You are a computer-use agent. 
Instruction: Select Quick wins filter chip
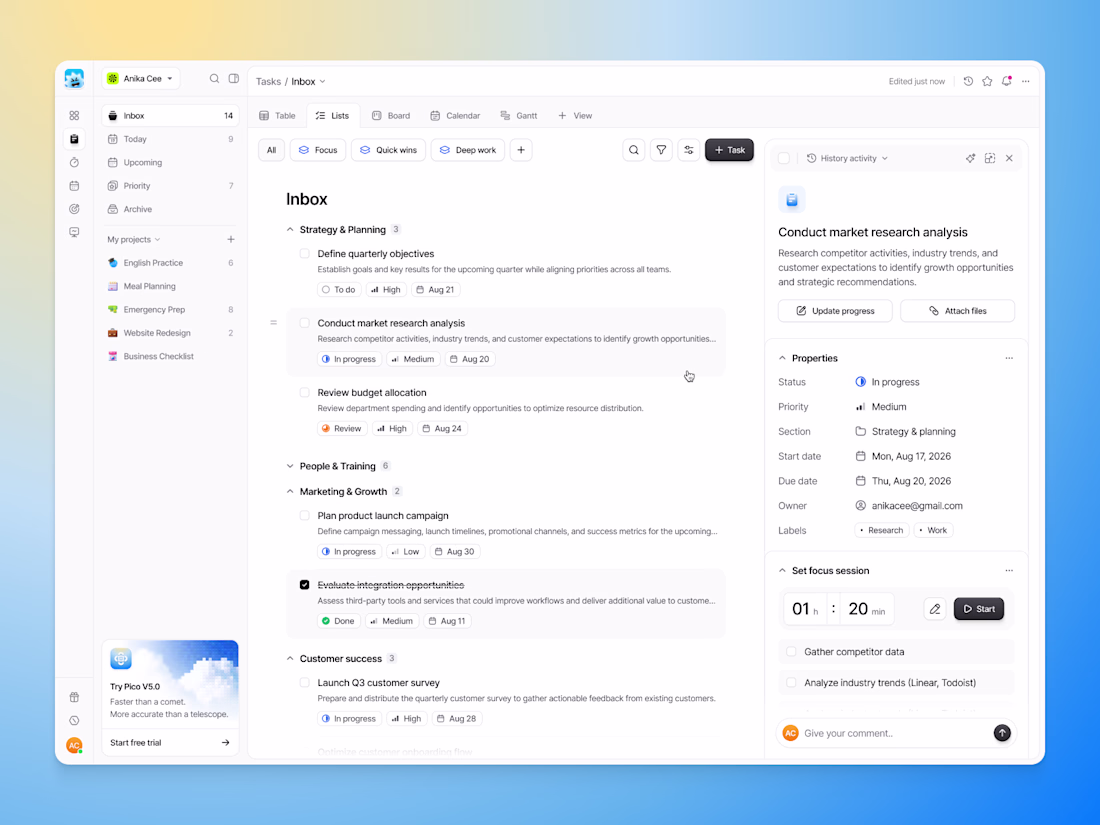pyautogui.click(x=389, y=150)
